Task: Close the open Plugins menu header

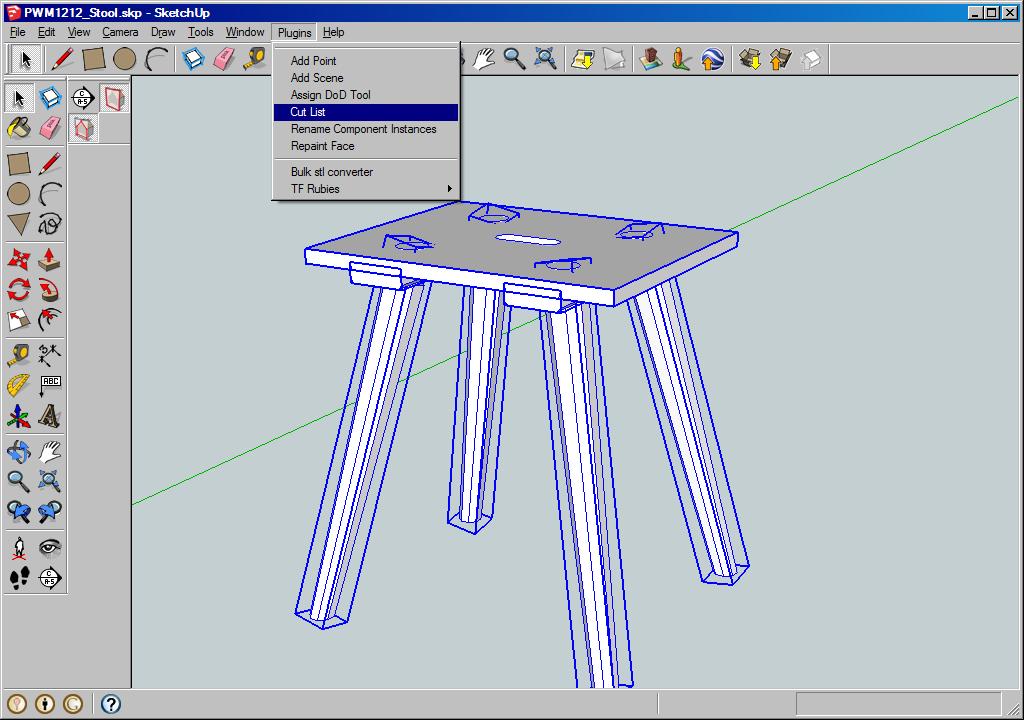Action: click(295, 32)
